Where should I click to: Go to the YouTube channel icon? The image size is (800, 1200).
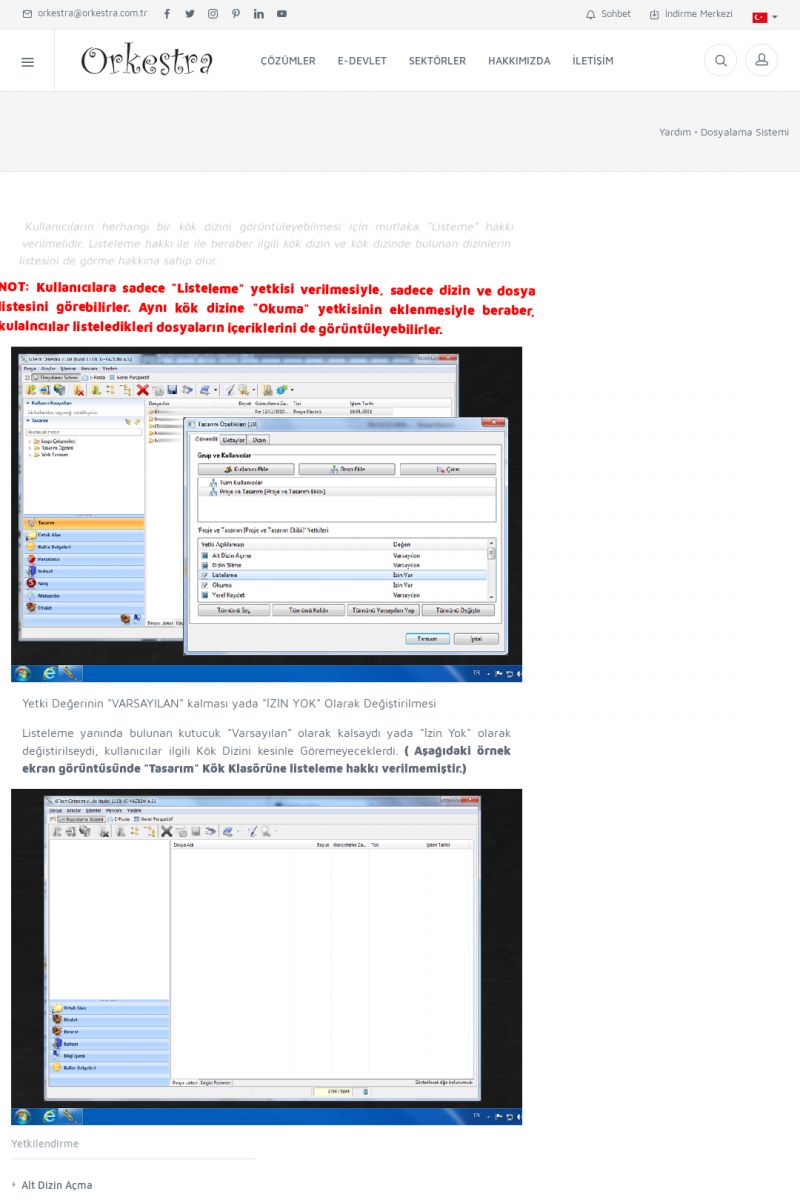pyautogui.click(x=282, y=14)
